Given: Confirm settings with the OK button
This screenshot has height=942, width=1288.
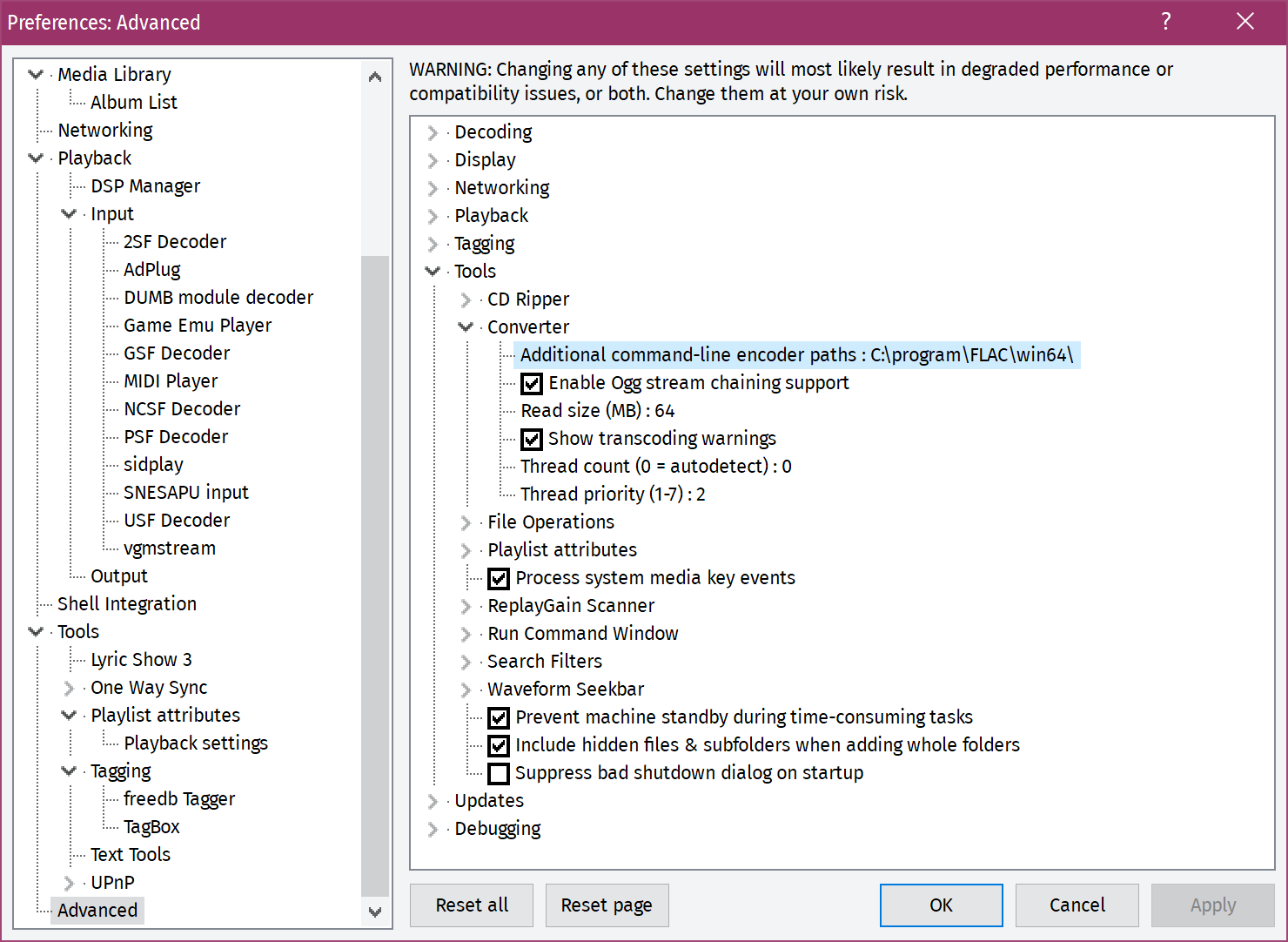Looking at the screenshot, I should 941,905.
